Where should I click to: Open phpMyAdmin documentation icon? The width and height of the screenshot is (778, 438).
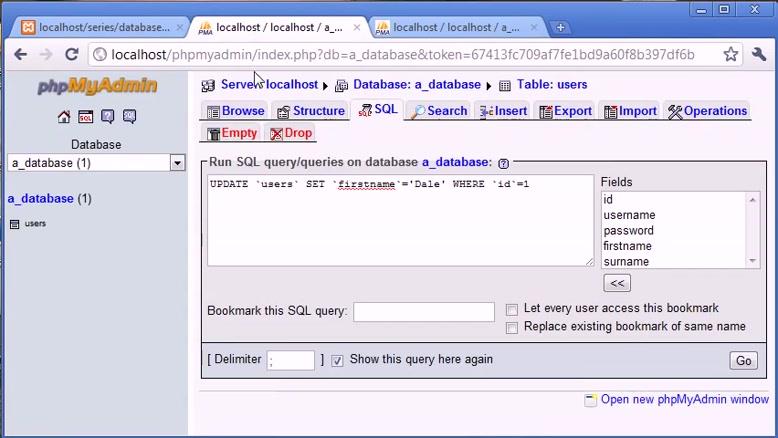[107, 117]
